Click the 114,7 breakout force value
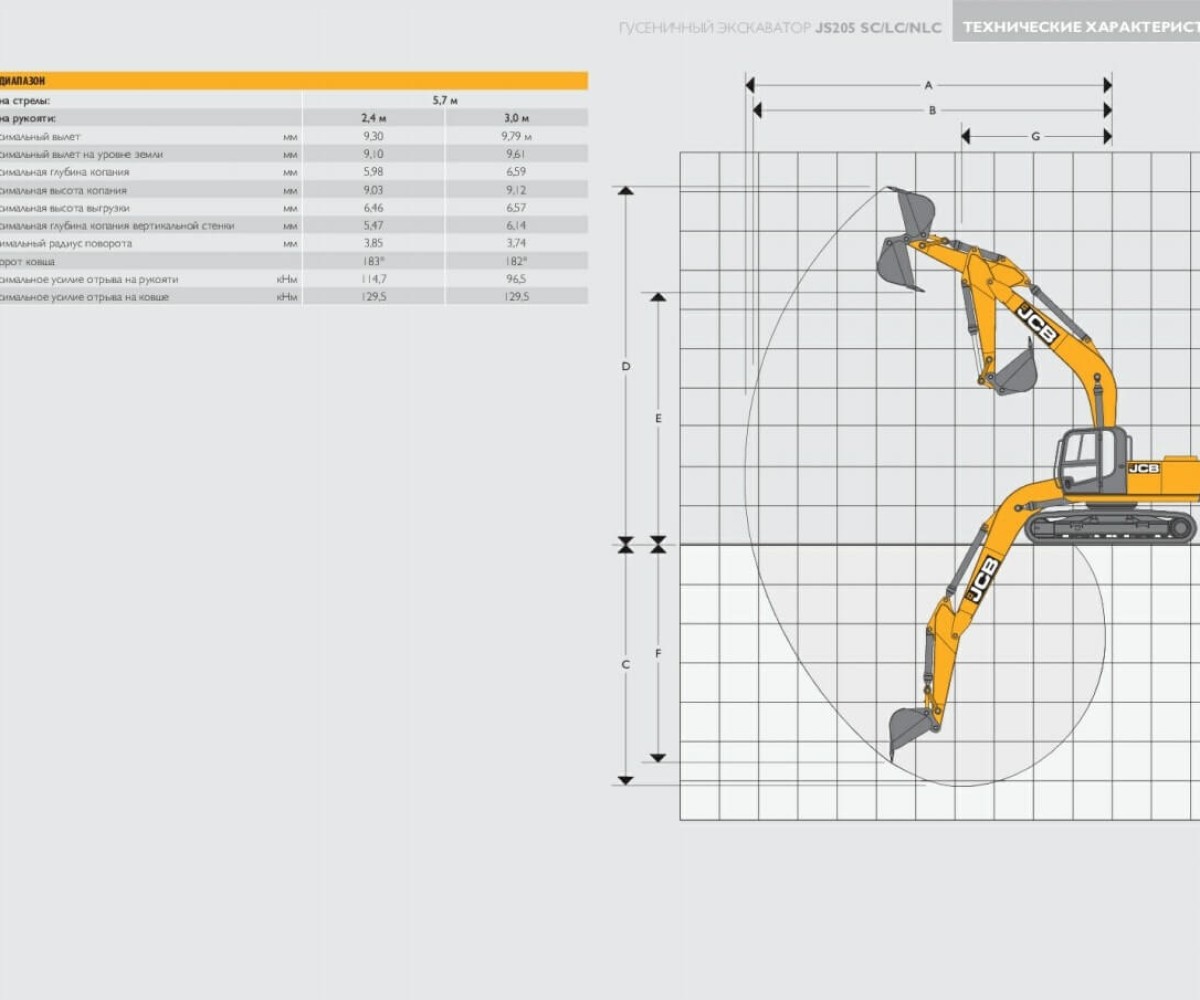The height and width of the screenshot is (1000, 1200). (x=374, y=280)
